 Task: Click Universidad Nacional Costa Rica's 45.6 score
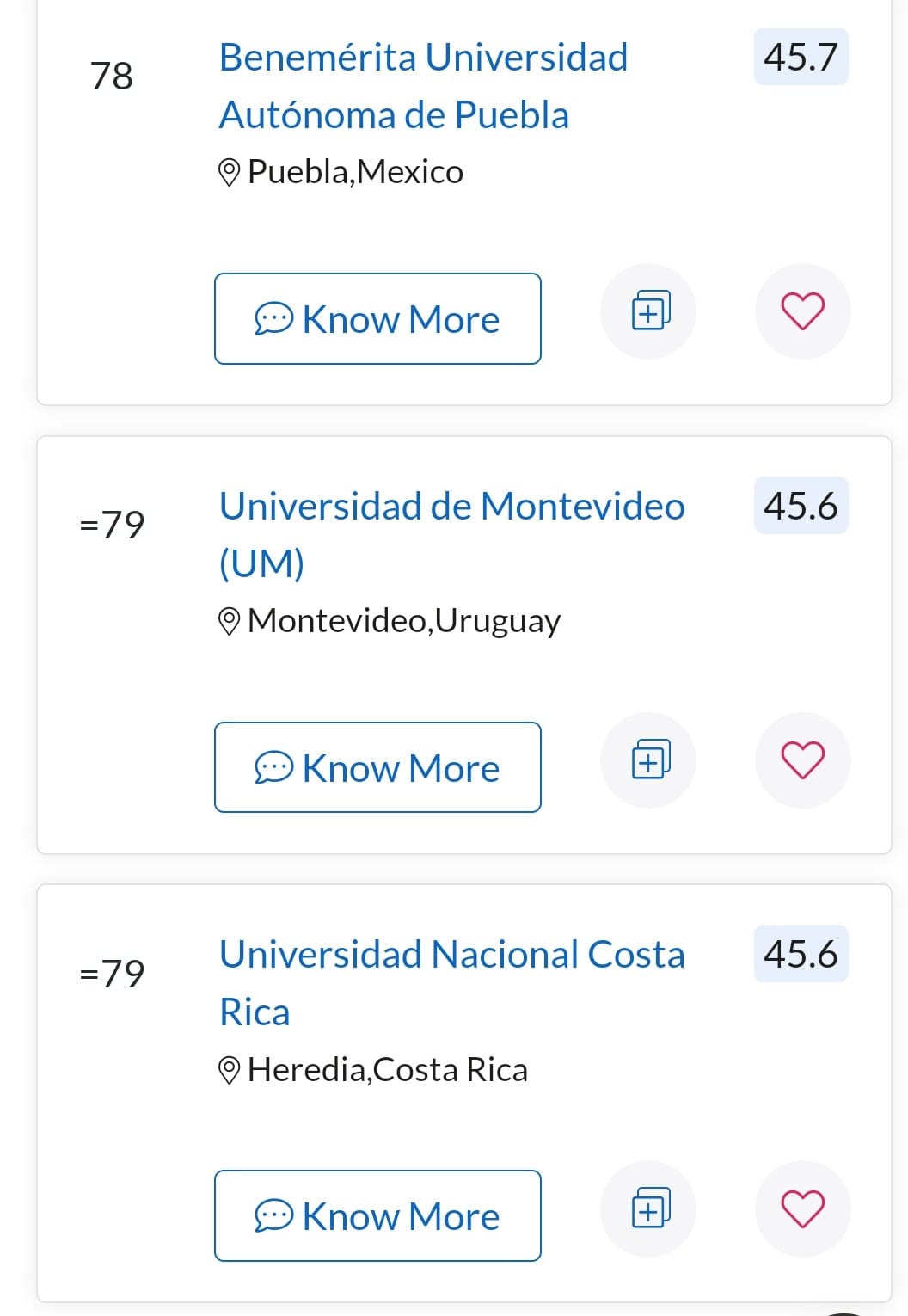point(801,954)
